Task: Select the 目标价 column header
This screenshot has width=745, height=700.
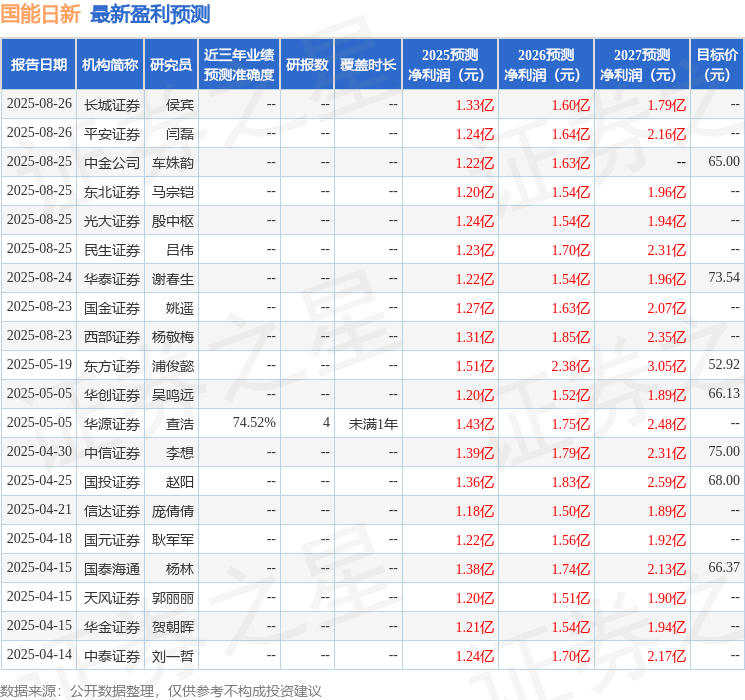Action: pyautogui.click(x=717, y=65)
